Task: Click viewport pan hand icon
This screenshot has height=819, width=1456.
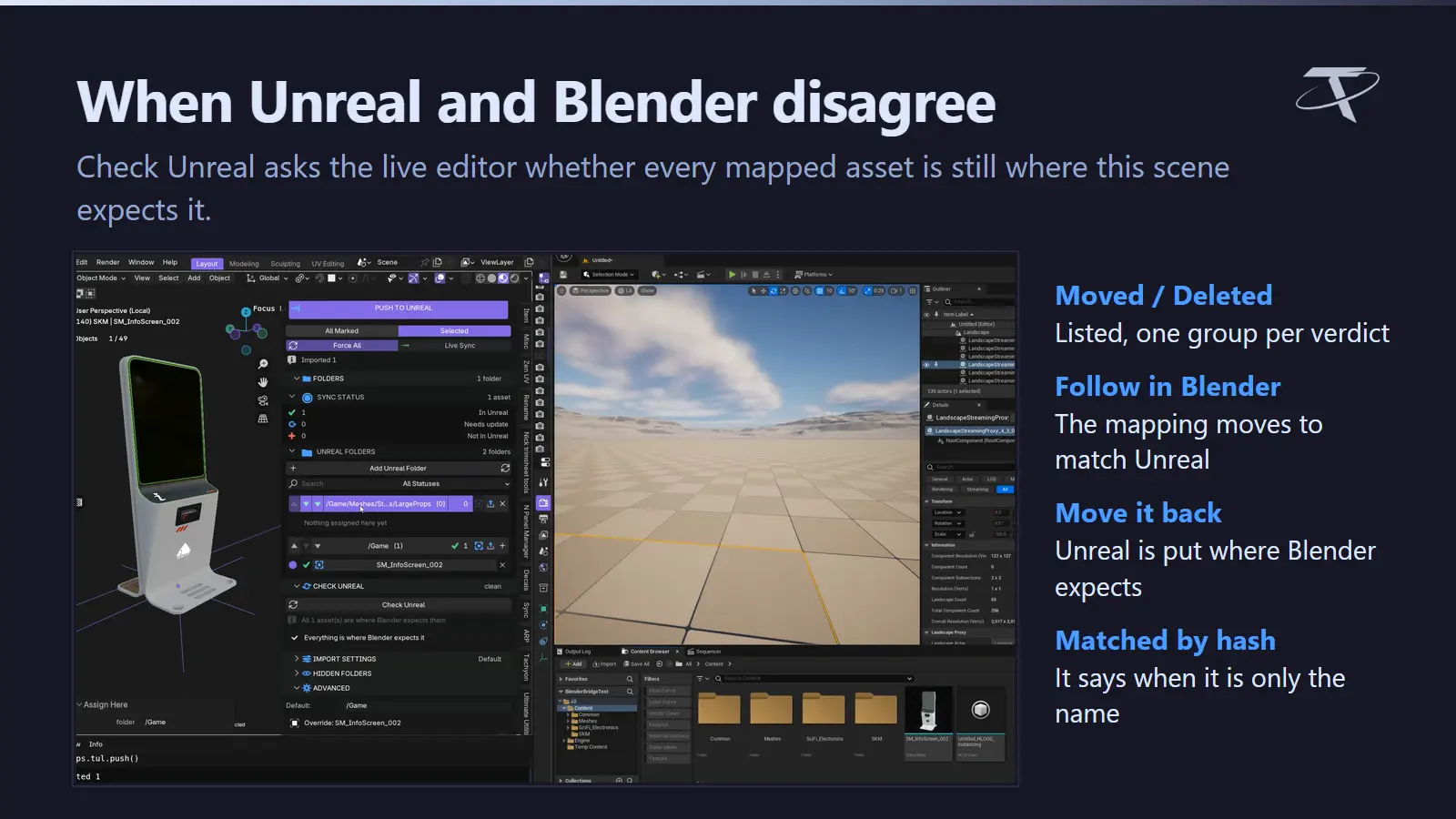Action: point(263,382)
